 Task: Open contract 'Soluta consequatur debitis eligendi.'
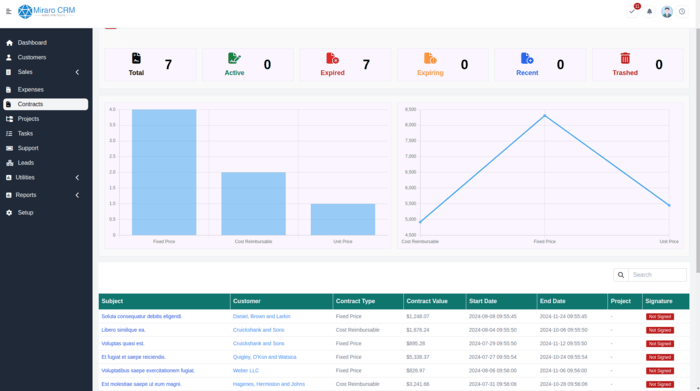[x=142, y=316]
